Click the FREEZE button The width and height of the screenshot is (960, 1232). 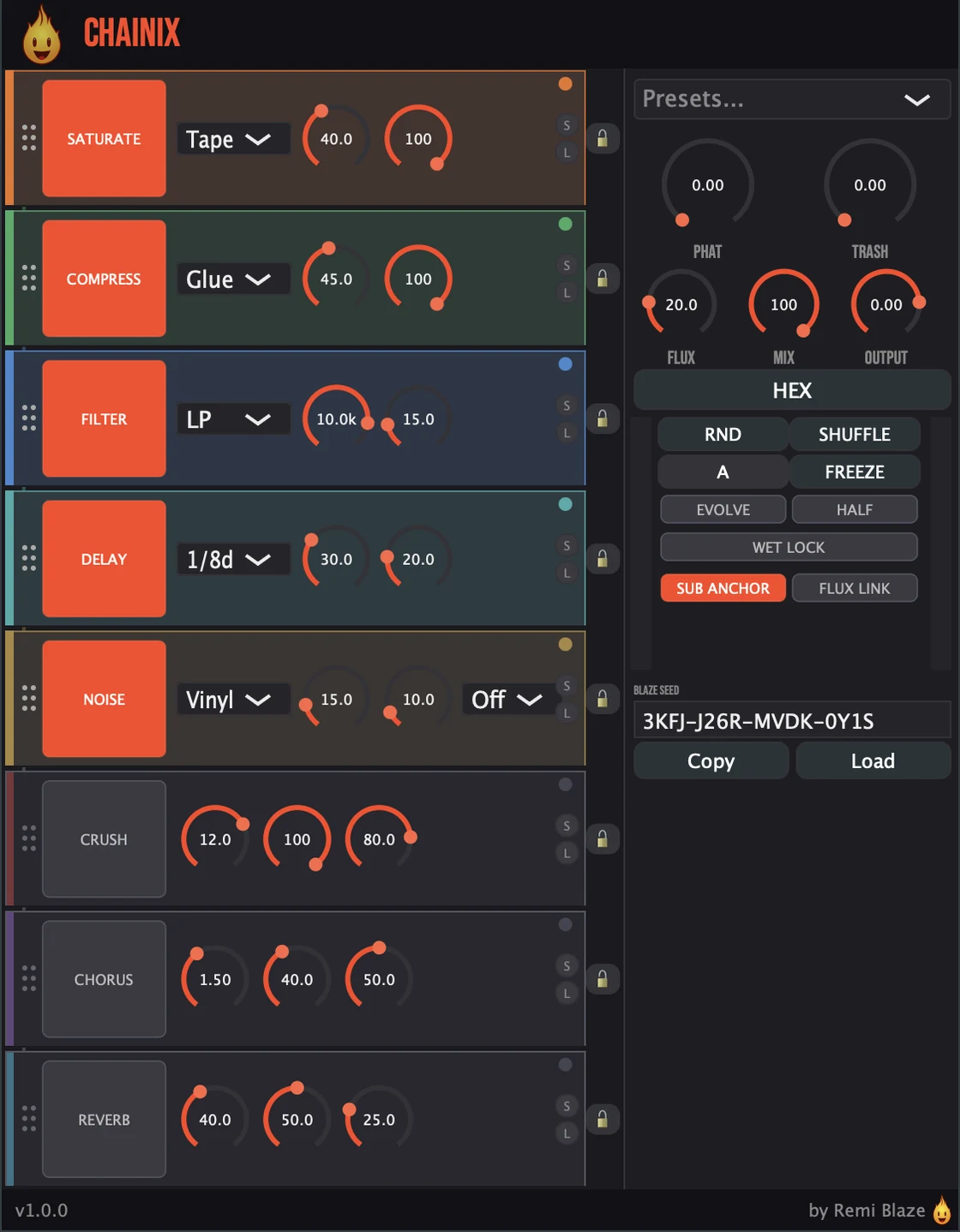point(855,472)
